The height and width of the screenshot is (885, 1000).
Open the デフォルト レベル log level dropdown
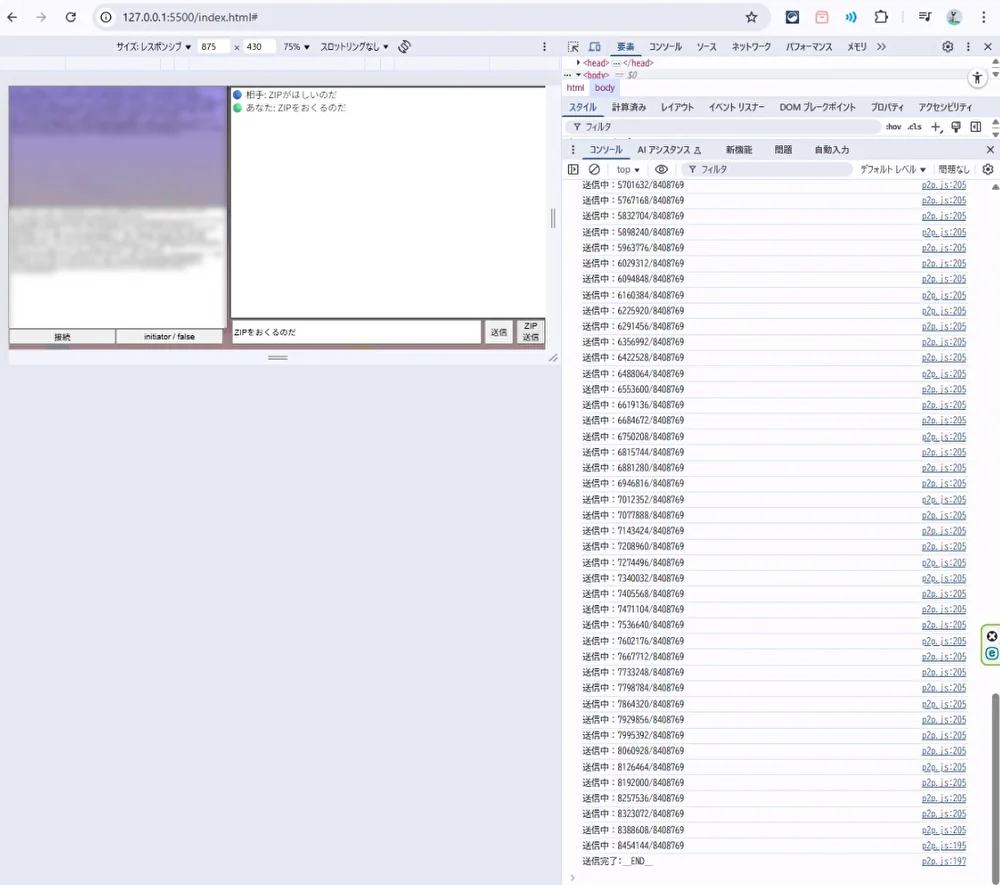point(893,170)
